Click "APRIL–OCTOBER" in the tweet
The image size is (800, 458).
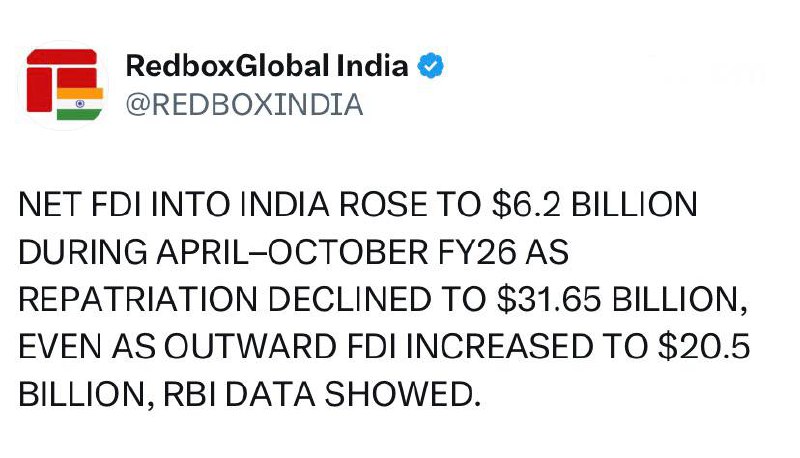coord(290,253)
